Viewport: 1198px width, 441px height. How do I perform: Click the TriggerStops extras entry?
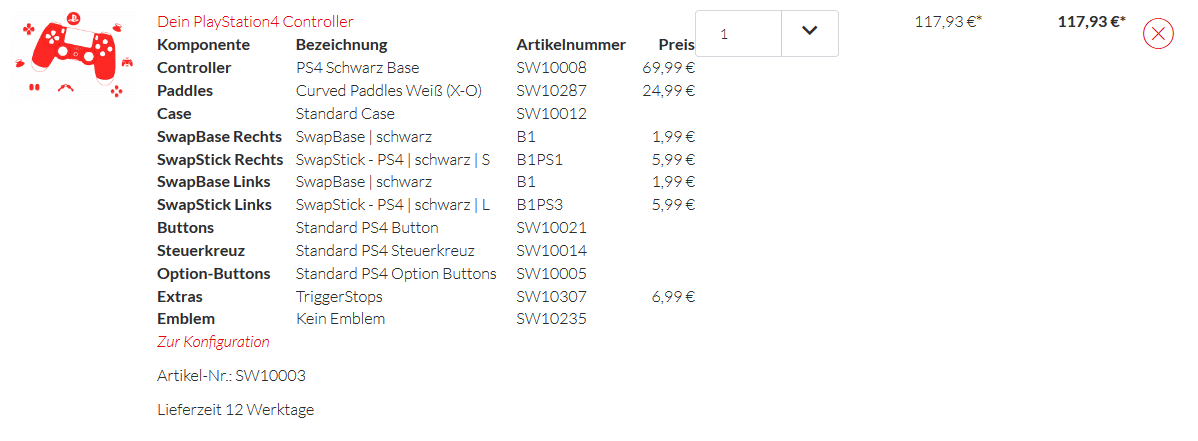[x=339, y=297]
